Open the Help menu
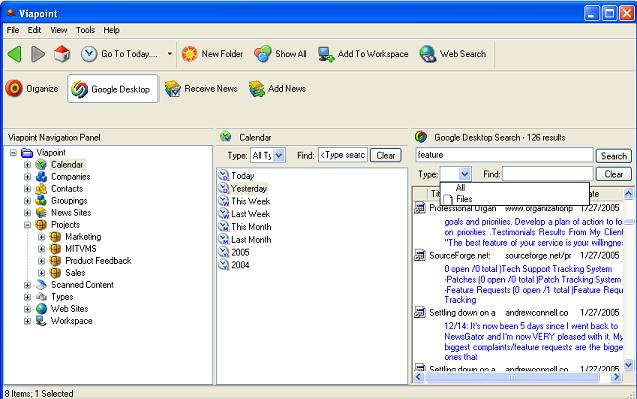The height and width of the screenshot is (399, 637). click(x=111, y=30)
